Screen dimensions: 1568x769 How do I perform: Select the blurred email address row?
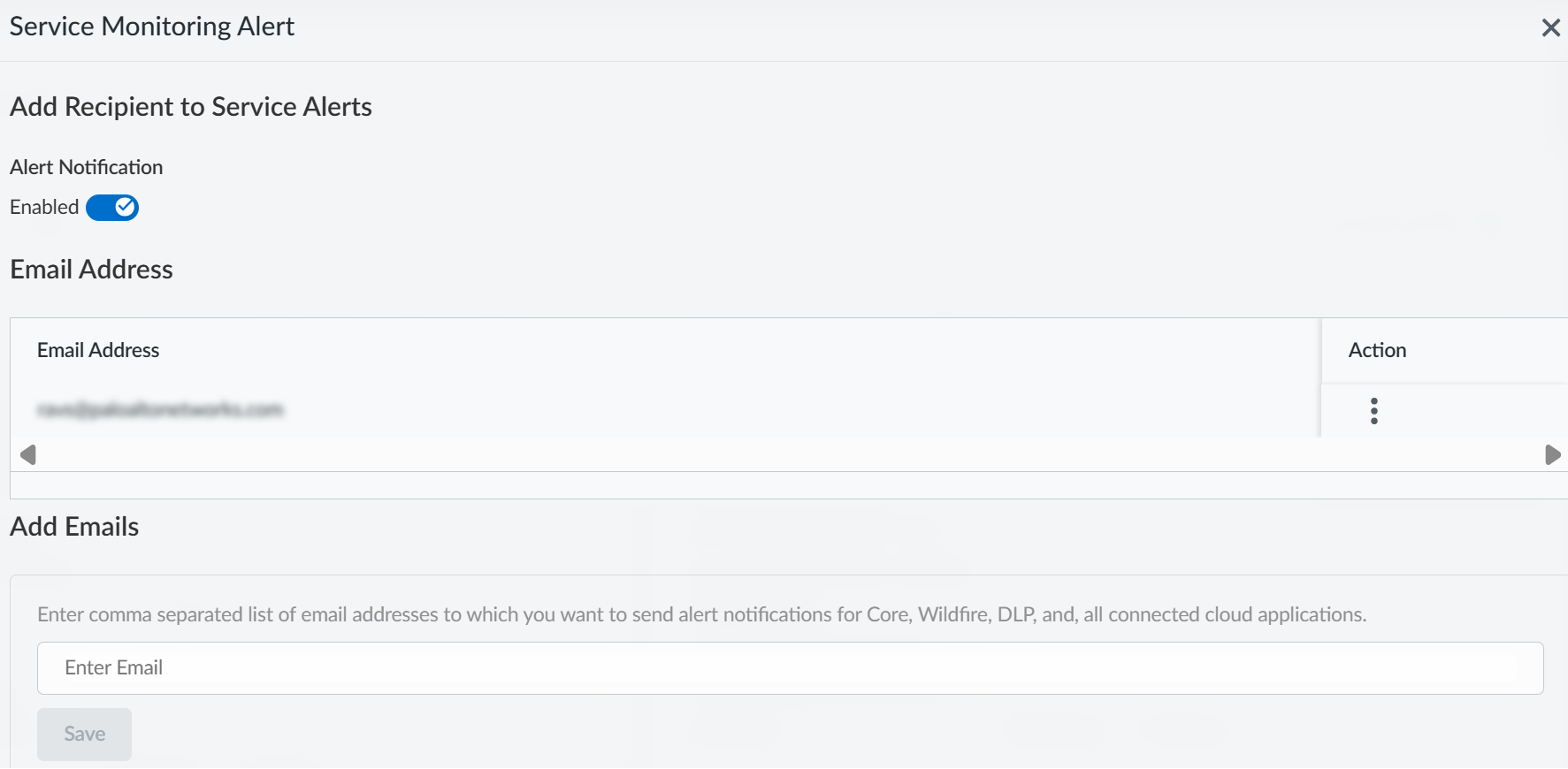click(x=160, y=410)
